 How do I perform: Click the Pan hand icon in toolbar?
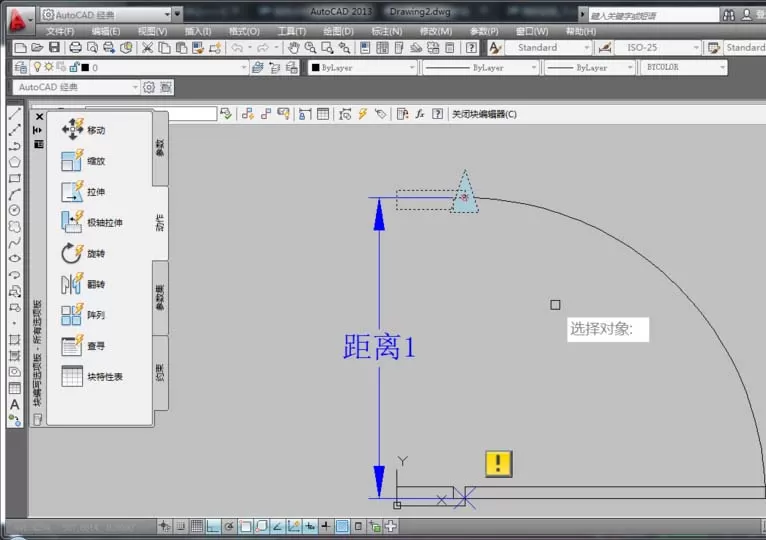tap(293, 47)
